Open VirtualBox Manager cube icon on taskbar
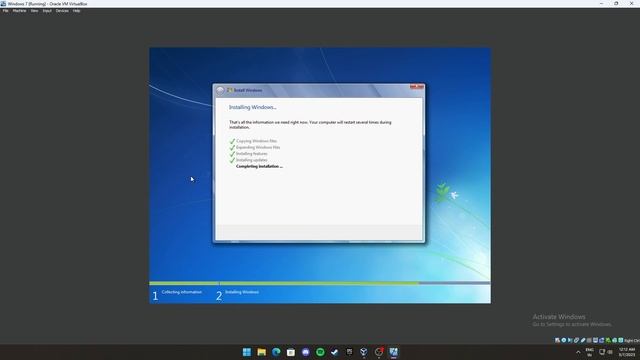The width and height of the screenshot is (640, 360). pos(364,352)
